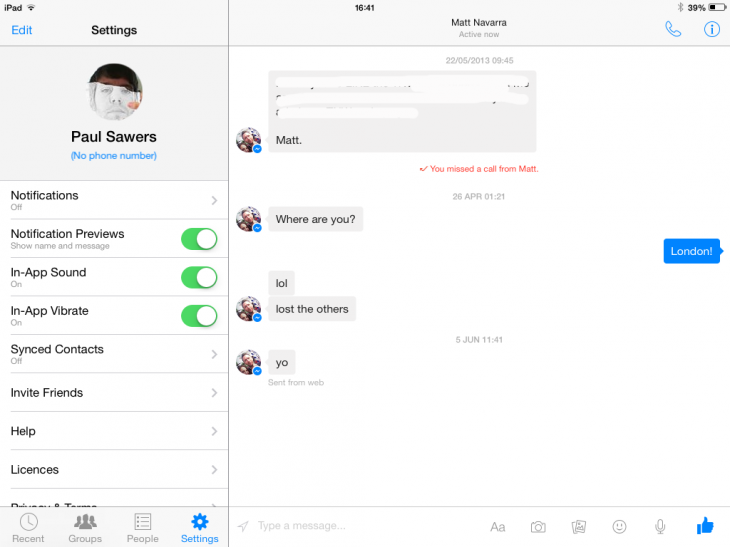
Task: Open the photo gallery icon
Action: pos(578,527)
